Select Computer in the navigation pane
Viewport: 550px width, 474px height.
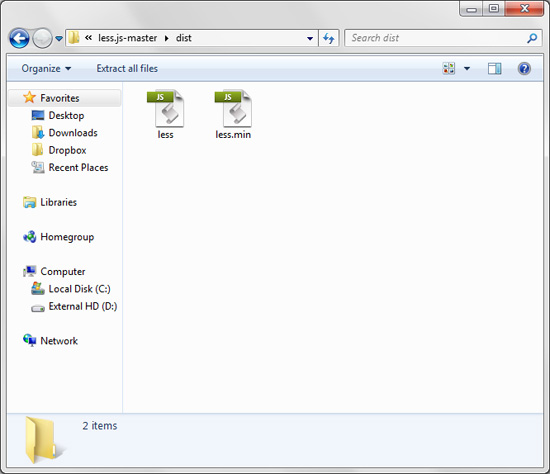tap(63, 272)
